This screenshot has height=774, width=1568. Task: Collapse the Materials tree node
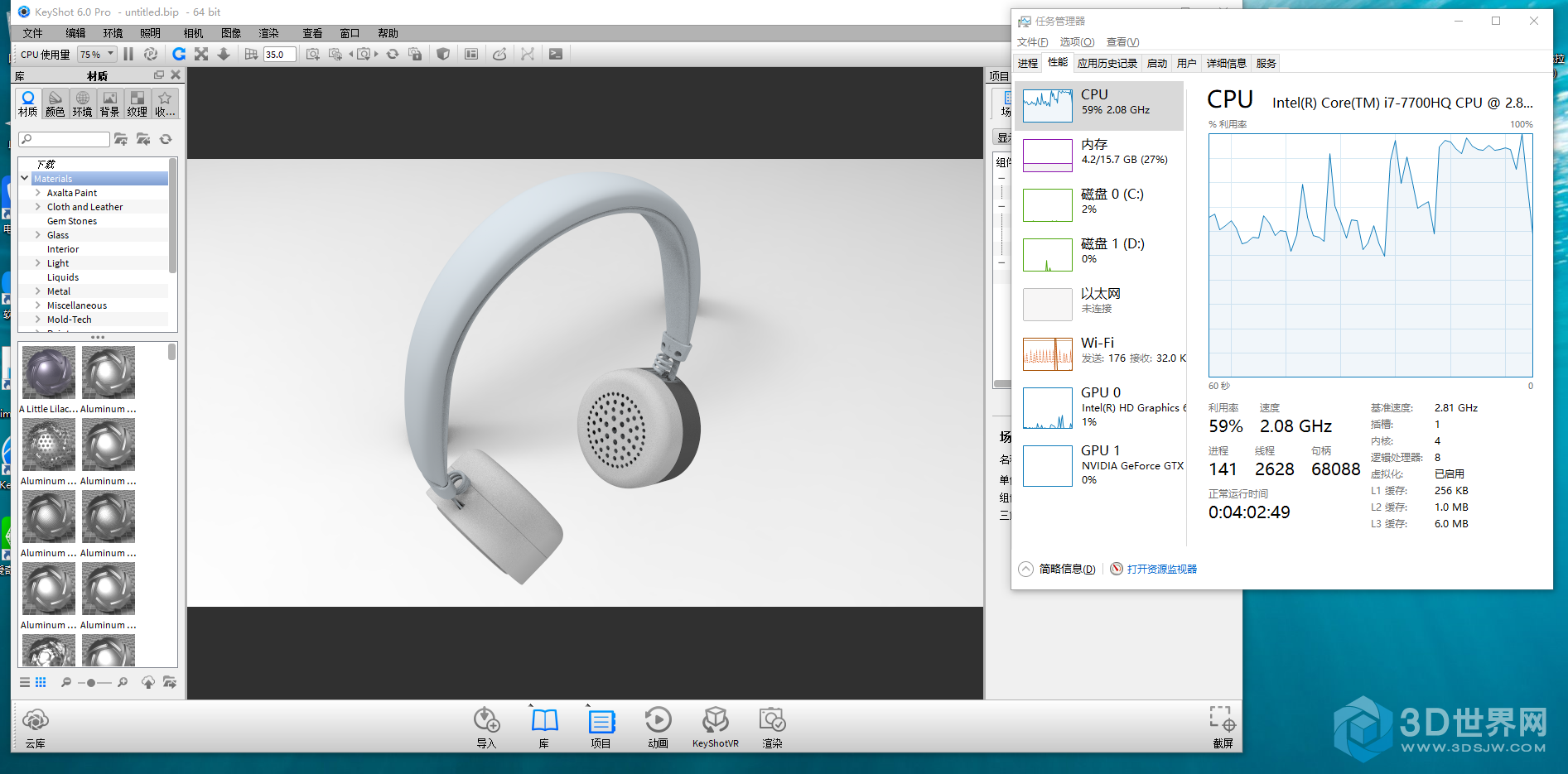(x=25, y=178)
